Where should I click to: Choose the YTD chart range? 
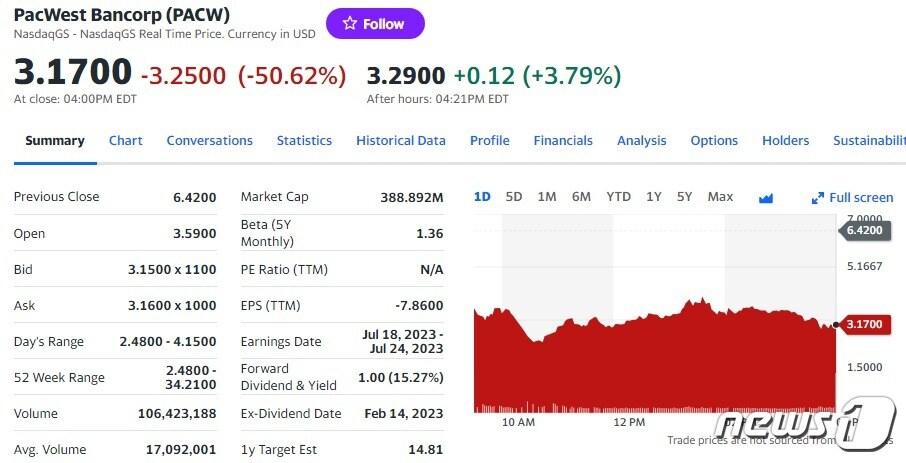[x=618, y=197]
